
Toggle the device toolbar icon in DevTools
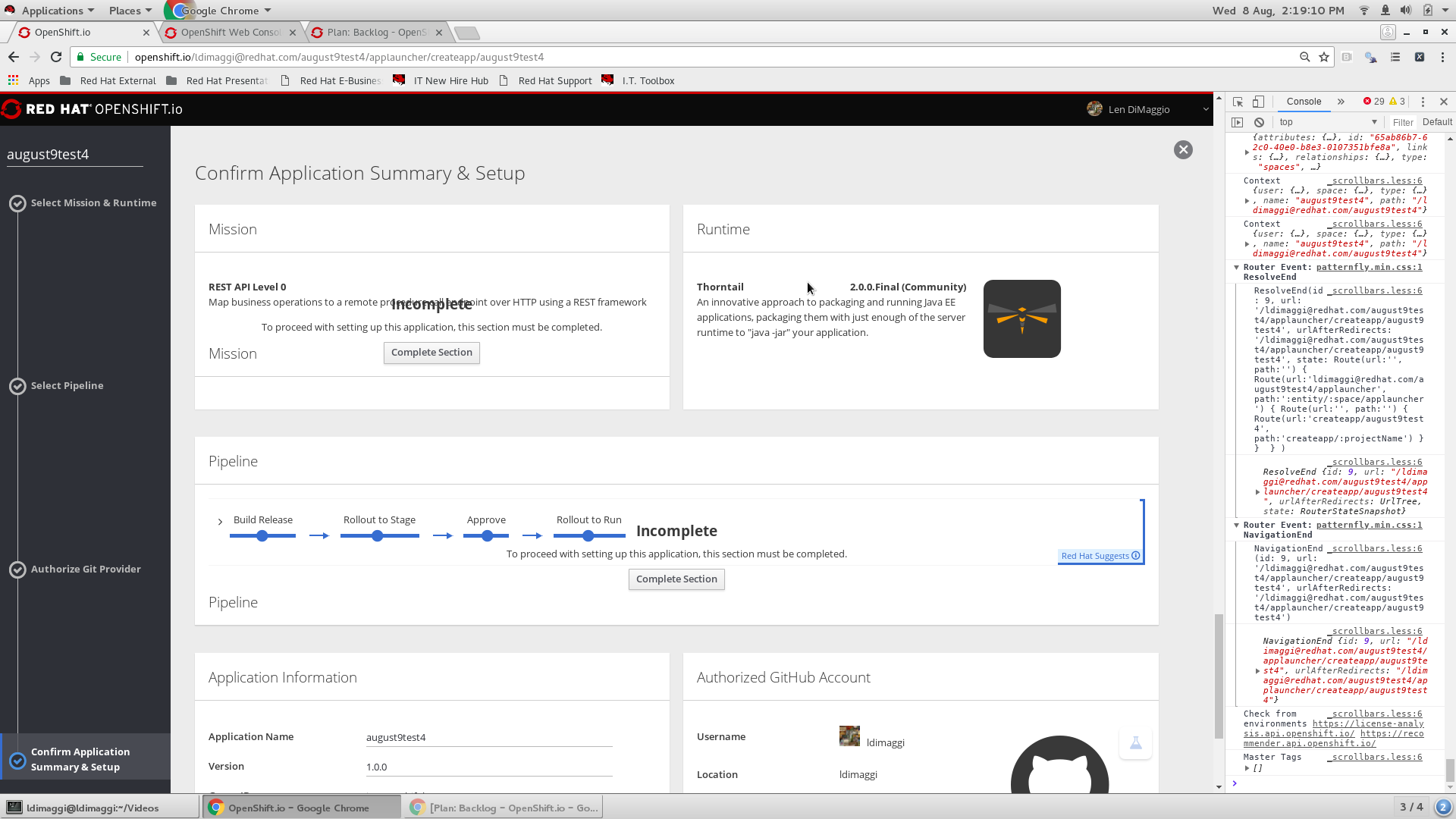click(1259, 102)
